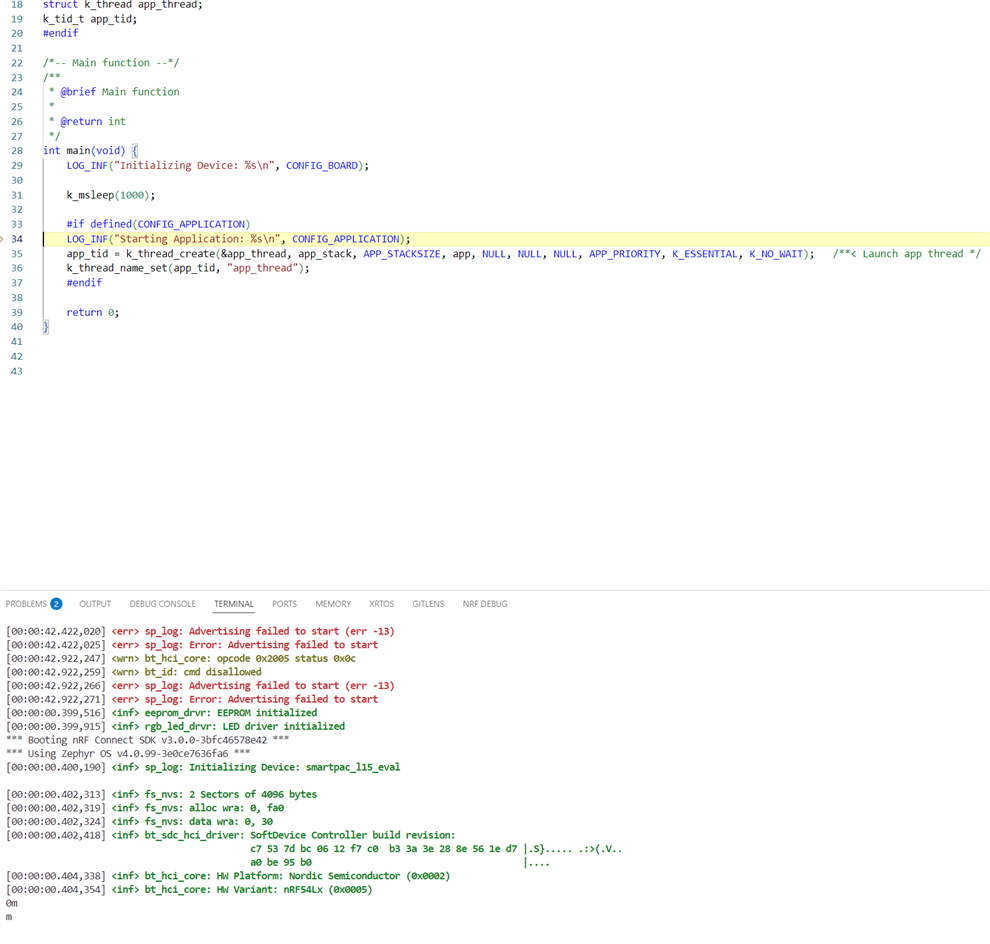Open the NRF DEBUG tab
Image resolution: width=990 pixels, height=944 pixels.
coord(484,604)
